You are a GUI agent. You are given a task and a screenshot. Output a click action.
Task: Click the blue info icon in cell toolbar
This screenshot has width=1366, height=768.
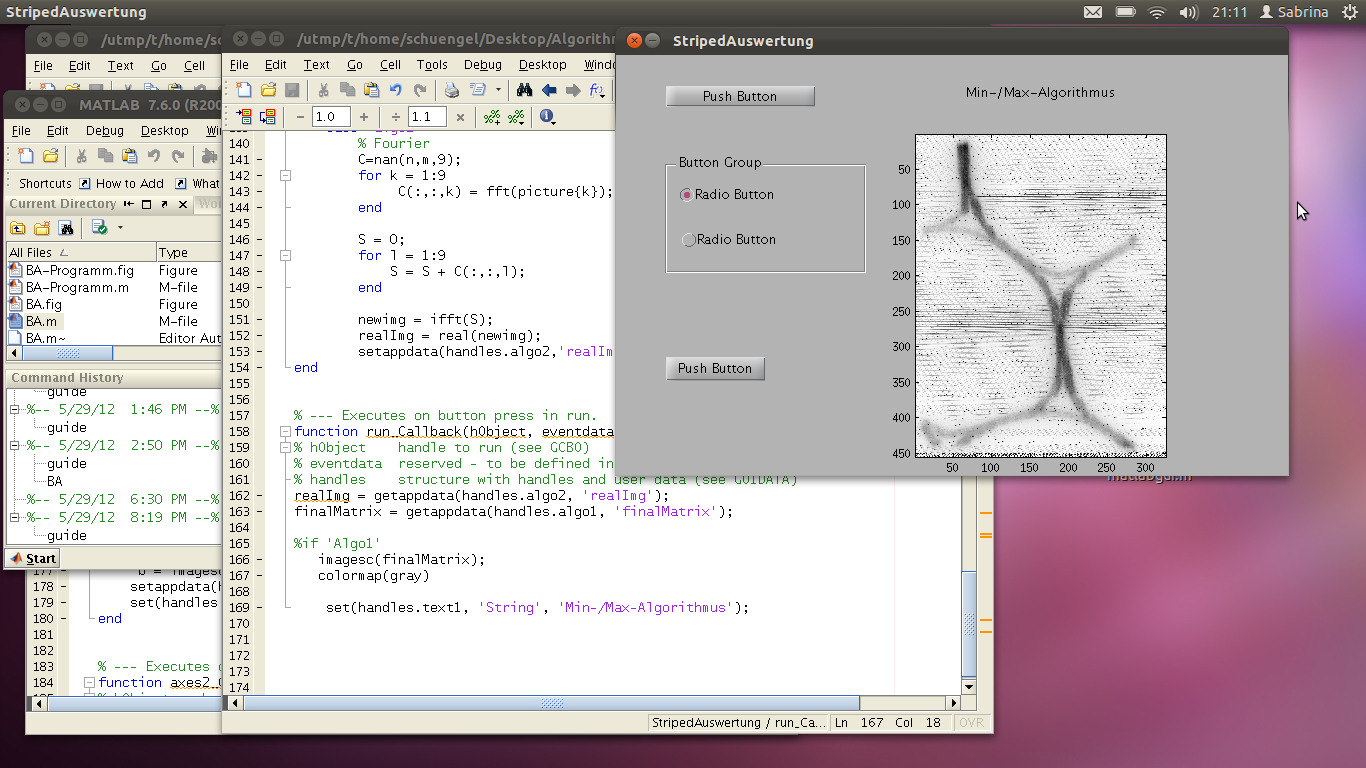(x=547, y=117)
